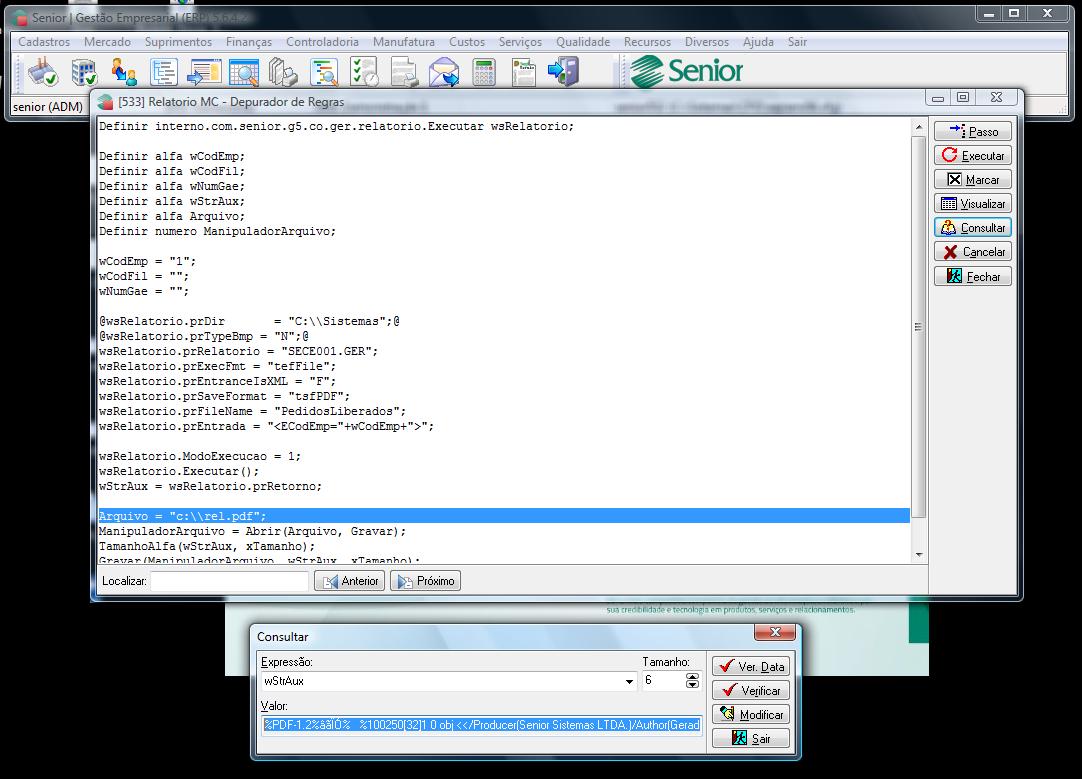
Task: Click the calendar with magnifier toolbar icon
Action: (x=244, y=73)
